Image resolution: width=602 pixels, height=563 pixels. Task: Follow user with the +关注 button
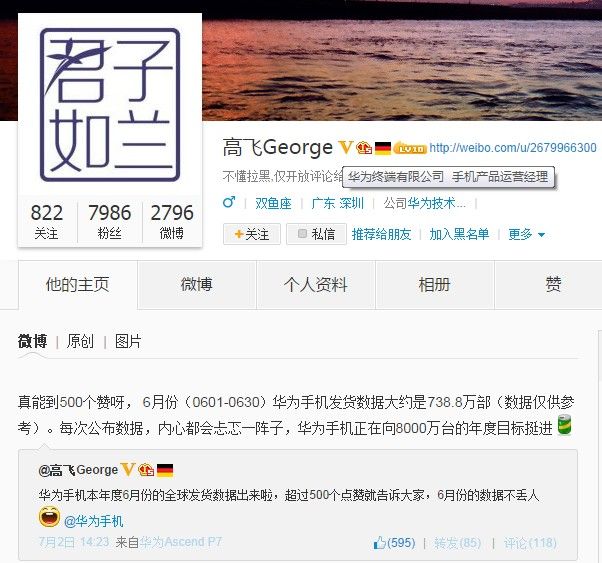click(x=252, y=234)
